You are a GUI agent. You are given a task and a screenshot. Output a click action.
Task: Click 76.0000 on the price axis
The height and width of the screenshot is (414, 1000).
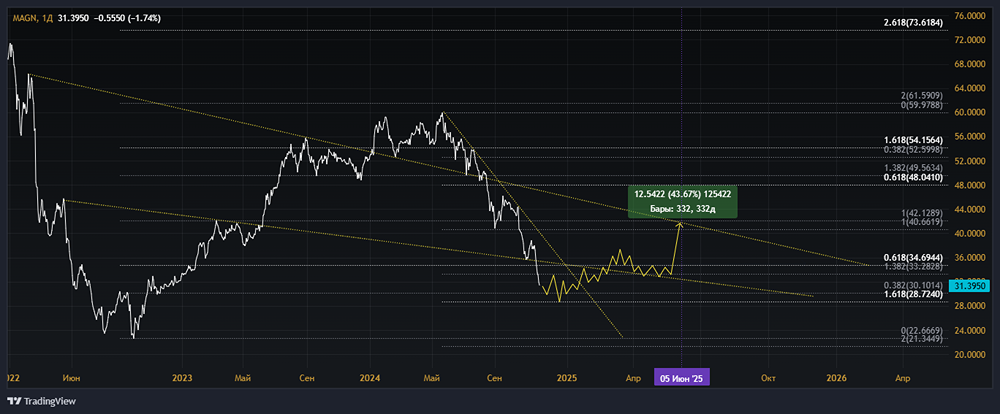pyautogui.click(x=972, y=16)
